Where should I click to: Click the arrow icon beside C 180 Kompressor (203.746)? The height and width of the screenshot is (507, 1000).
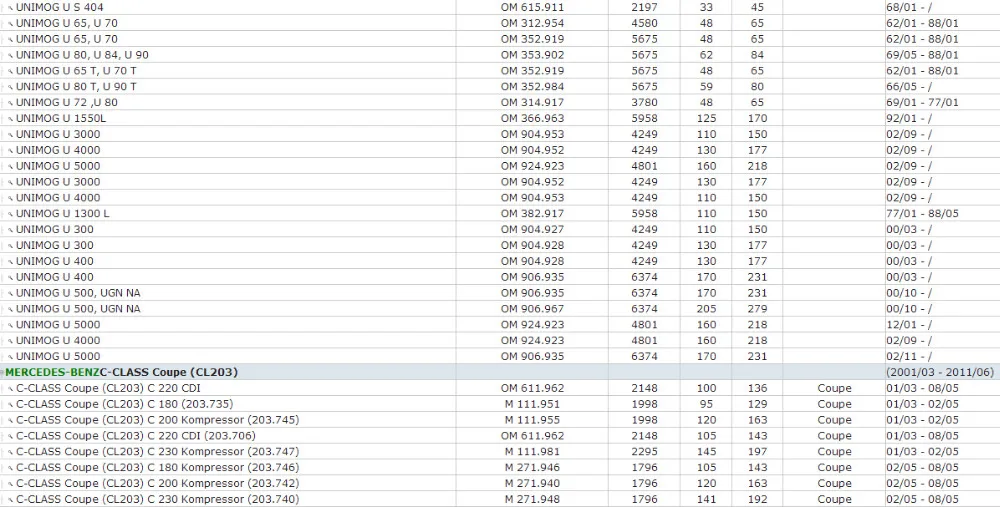pos(10,469)
